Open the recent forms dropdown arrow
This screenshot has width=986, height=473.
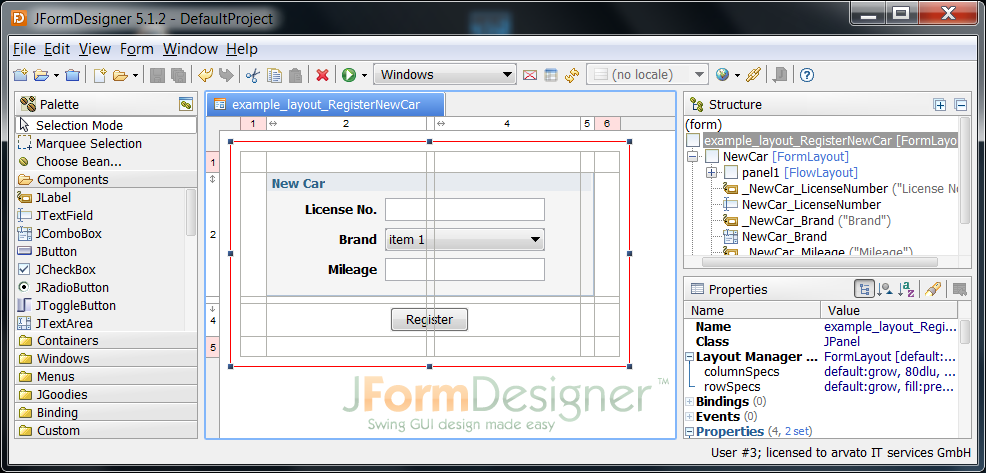pos(135,75)
